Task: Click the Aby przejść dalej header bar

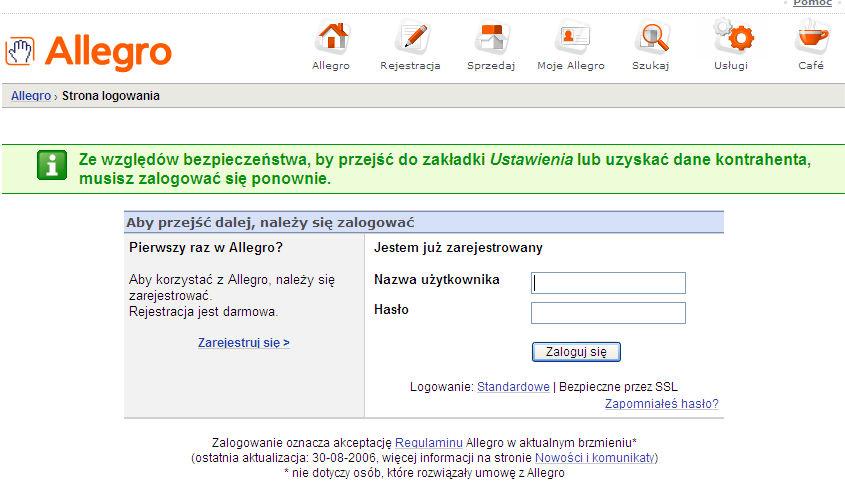Action: pos(424,222)
